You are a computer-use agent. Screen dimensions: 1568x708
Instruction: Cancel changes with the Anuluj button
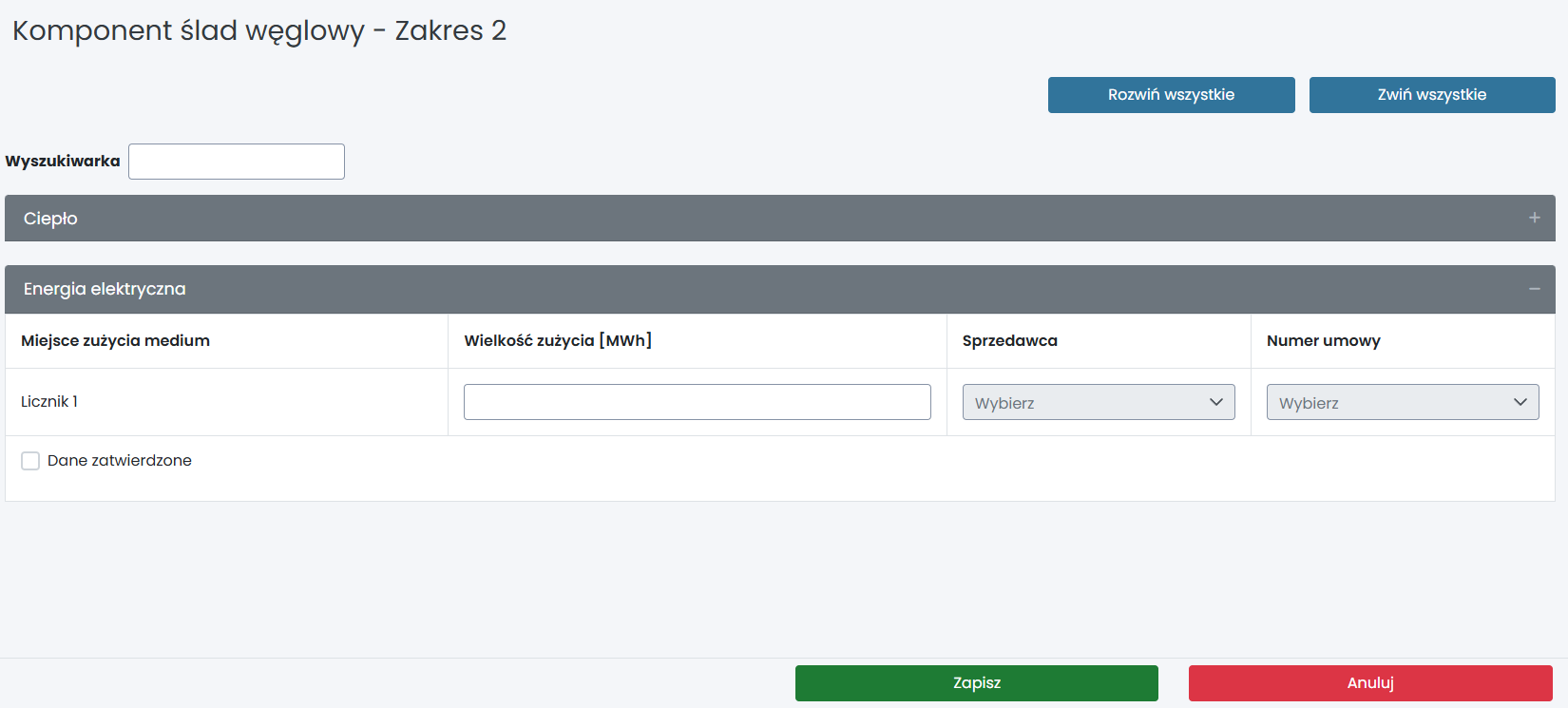[x=1369, y=683]
